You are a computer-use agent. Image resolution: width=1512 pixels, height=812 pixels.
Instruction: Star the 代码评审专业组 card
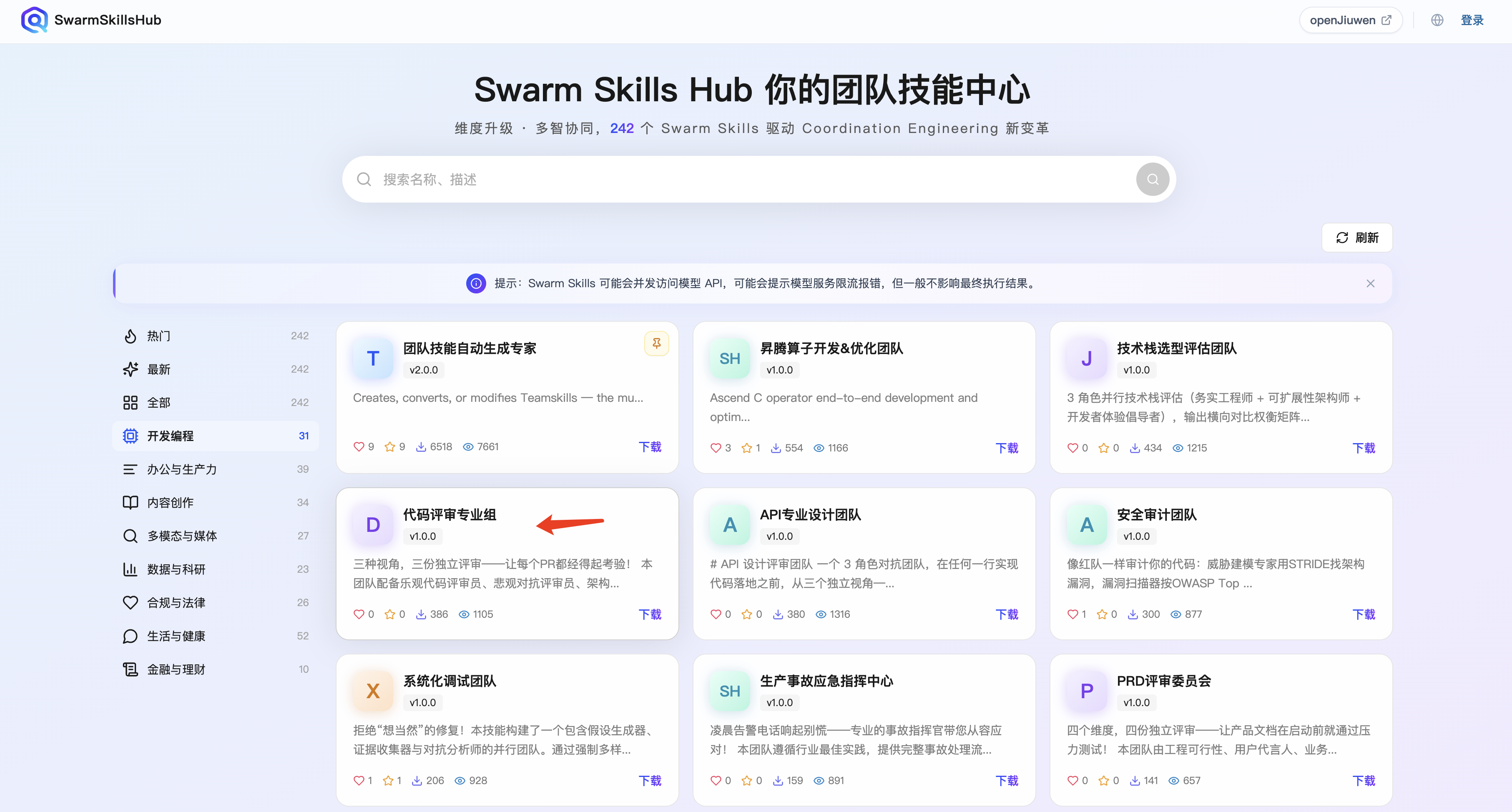tap(389, 614)
